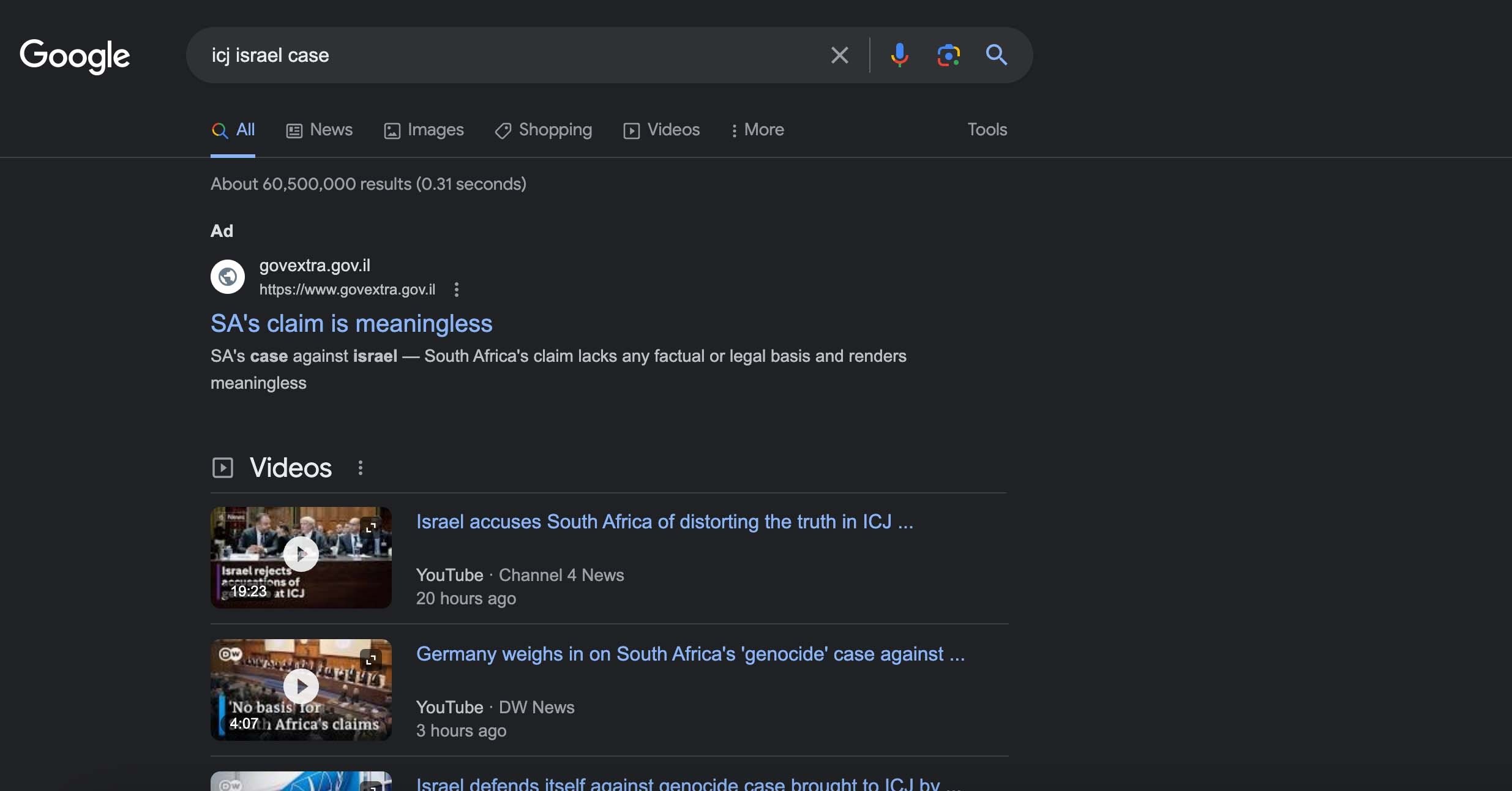Select the Videos filter tab
This screenshot has width=1512, height=791.
point(661,130)
